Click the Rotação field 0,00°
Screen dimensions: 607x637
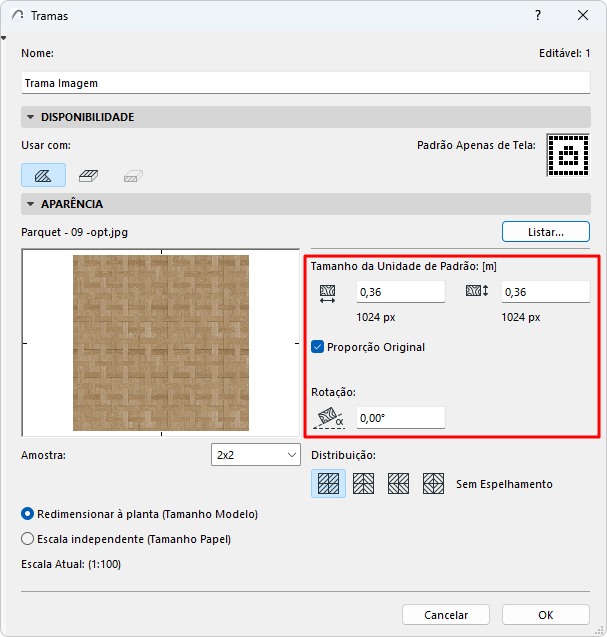point(401,418)
